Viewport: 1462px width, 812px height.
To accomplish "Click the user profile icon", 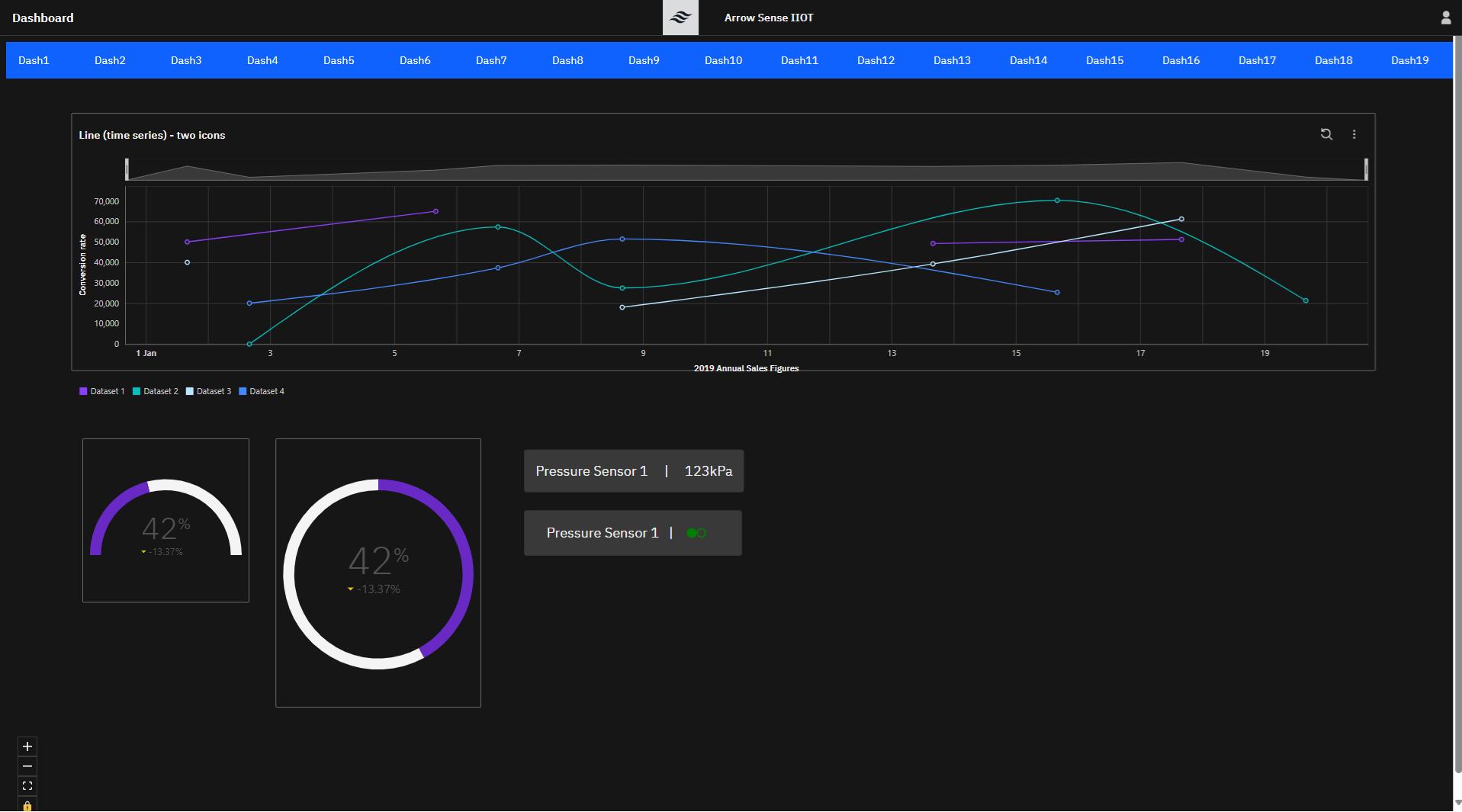I will click(1445, 18).
